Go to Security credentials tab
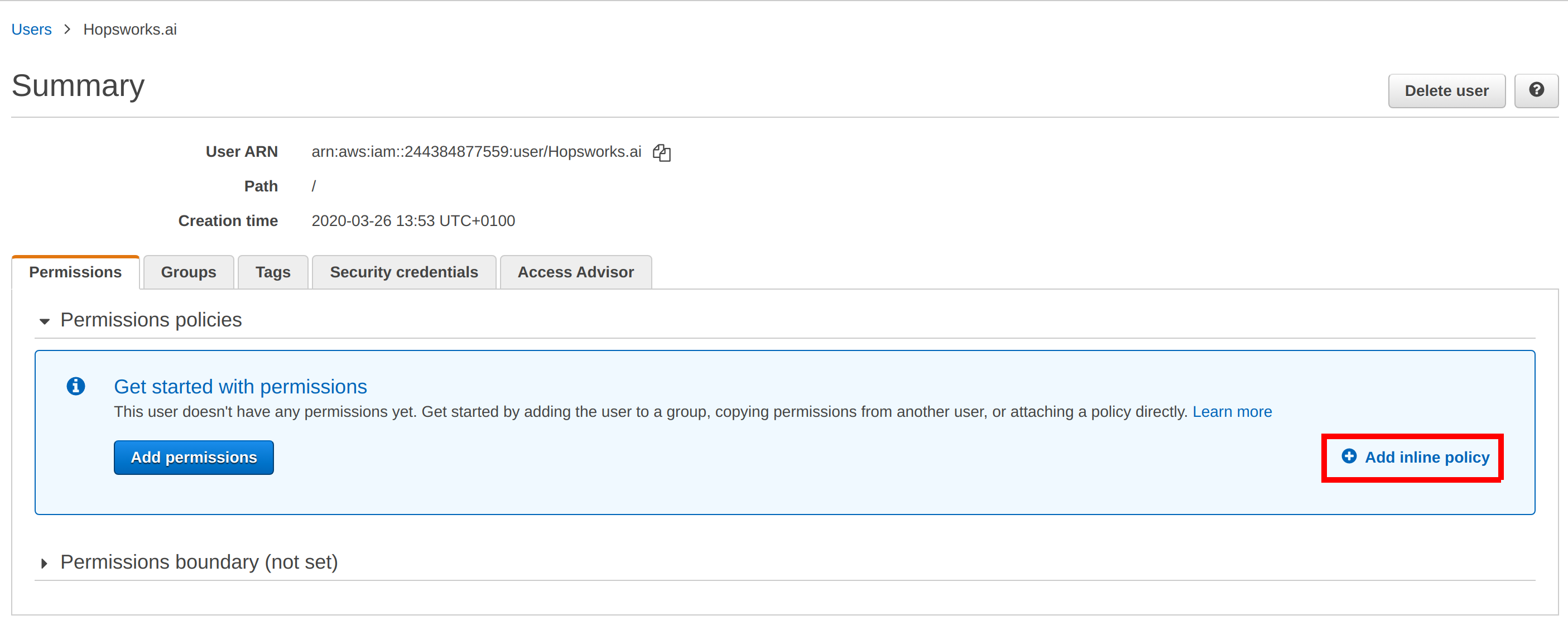This screenshot has width=1568, height=625. (x=403, y=272)
